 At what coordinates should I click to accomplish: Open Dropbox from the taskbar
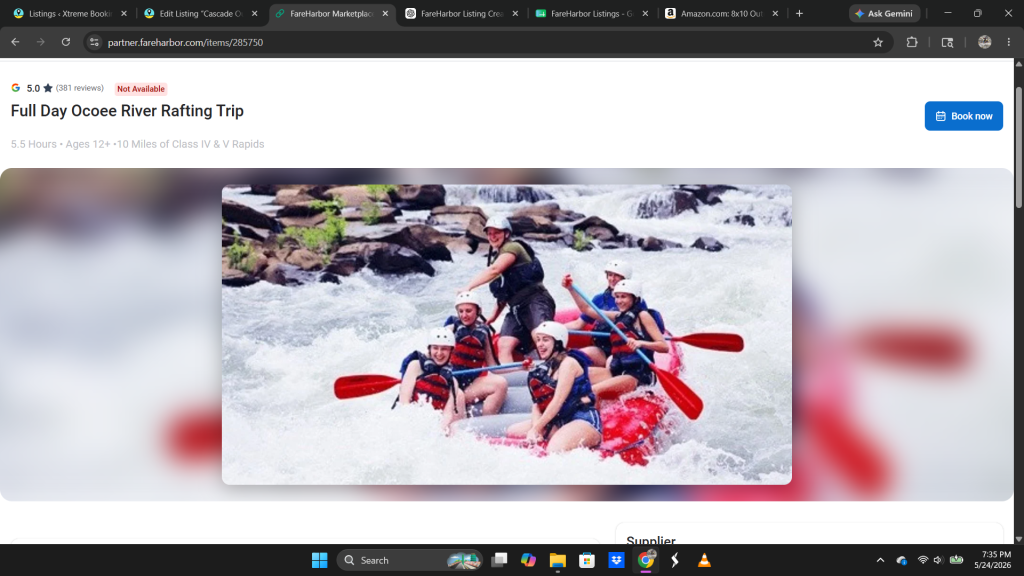616,560
